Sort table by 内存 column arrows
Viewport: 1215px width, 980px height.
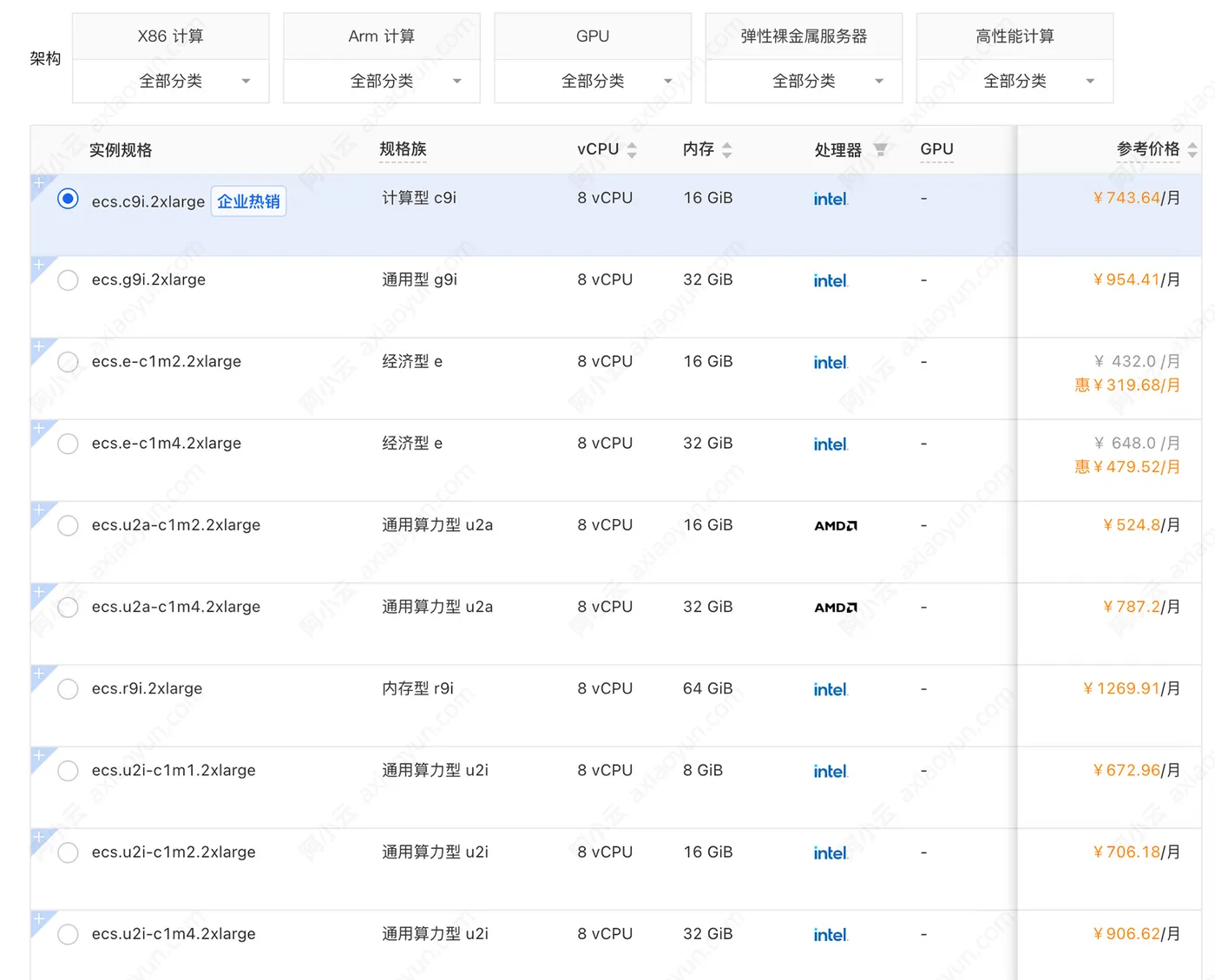click(x=727, y=150)
